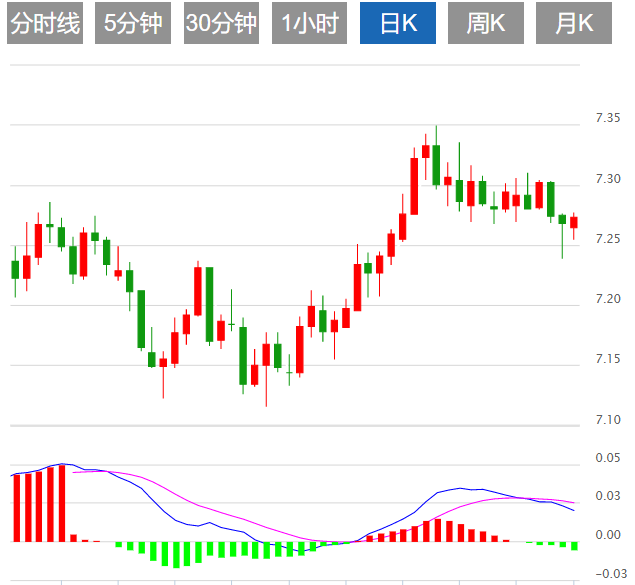Click the 7.25 price axis label
This screenshot has width=635, height=585.
608,238
